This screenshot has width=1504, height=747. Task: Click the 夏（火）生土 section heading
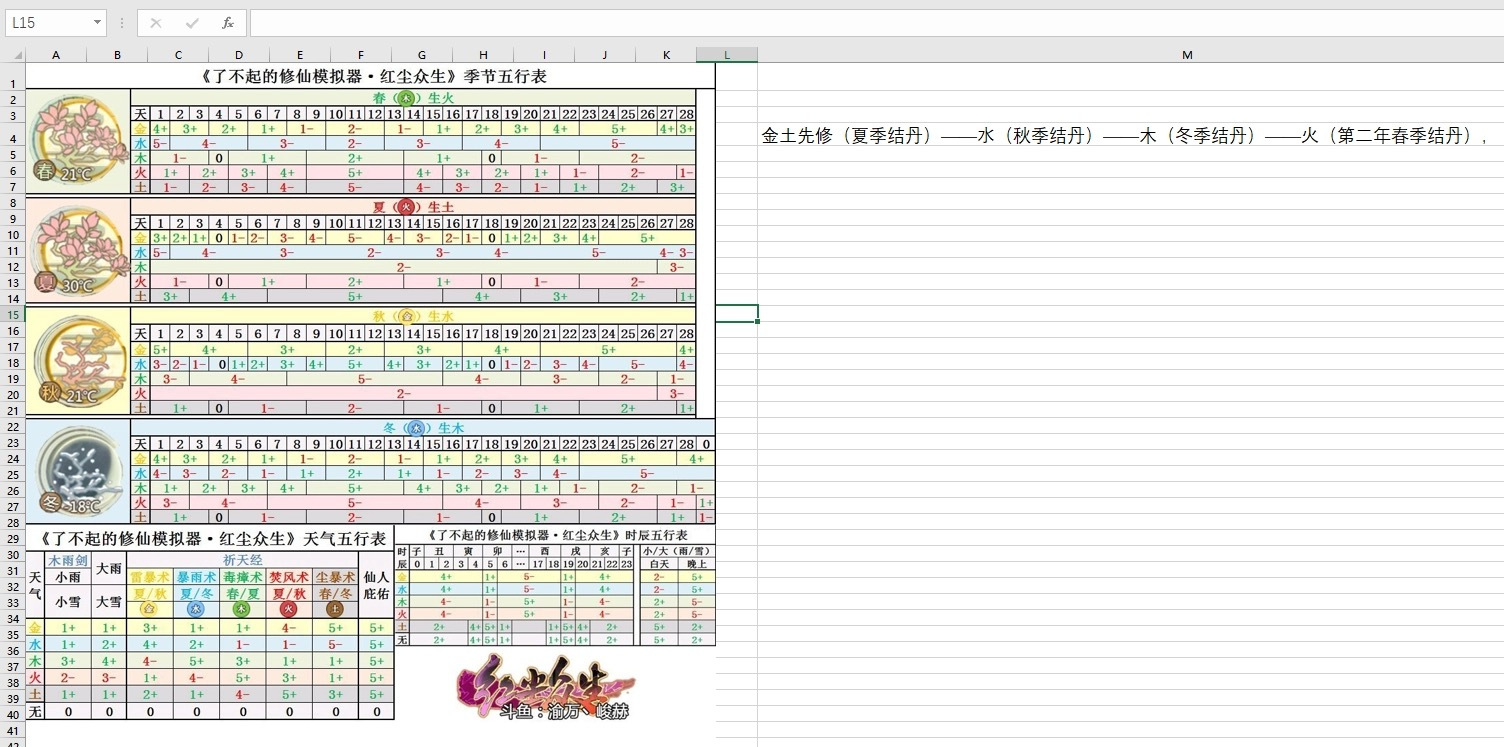point(413,207)
